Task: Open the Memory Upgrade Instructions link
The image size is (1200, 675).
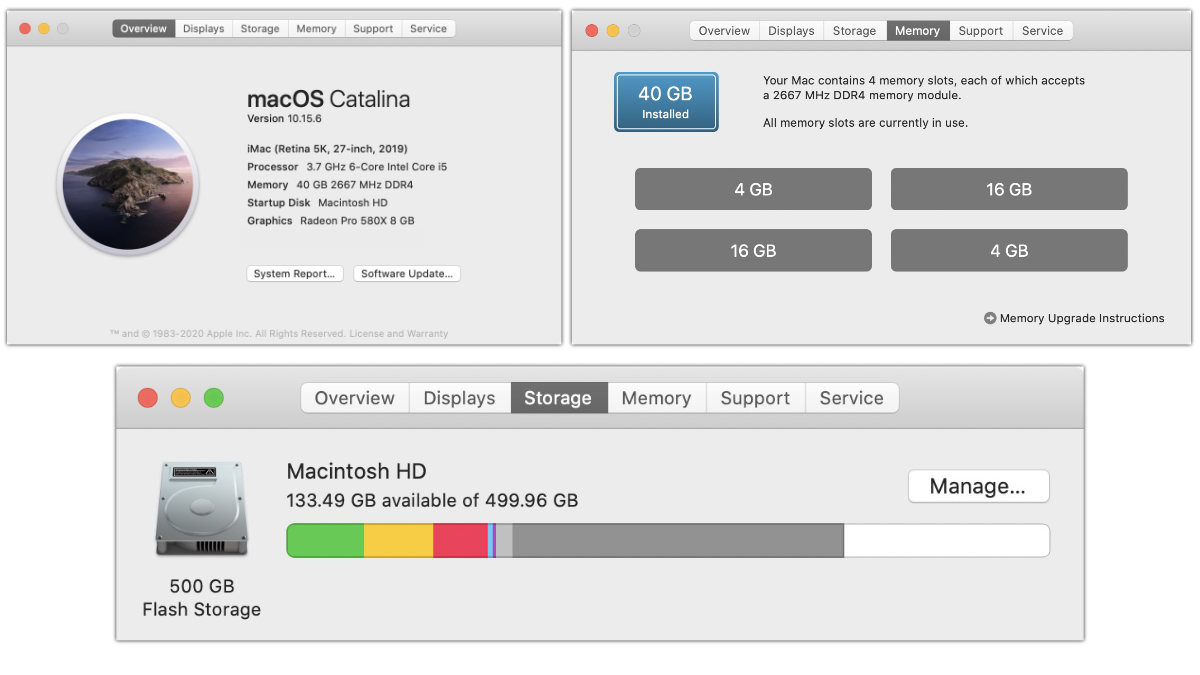Action: coord(1082,318)
